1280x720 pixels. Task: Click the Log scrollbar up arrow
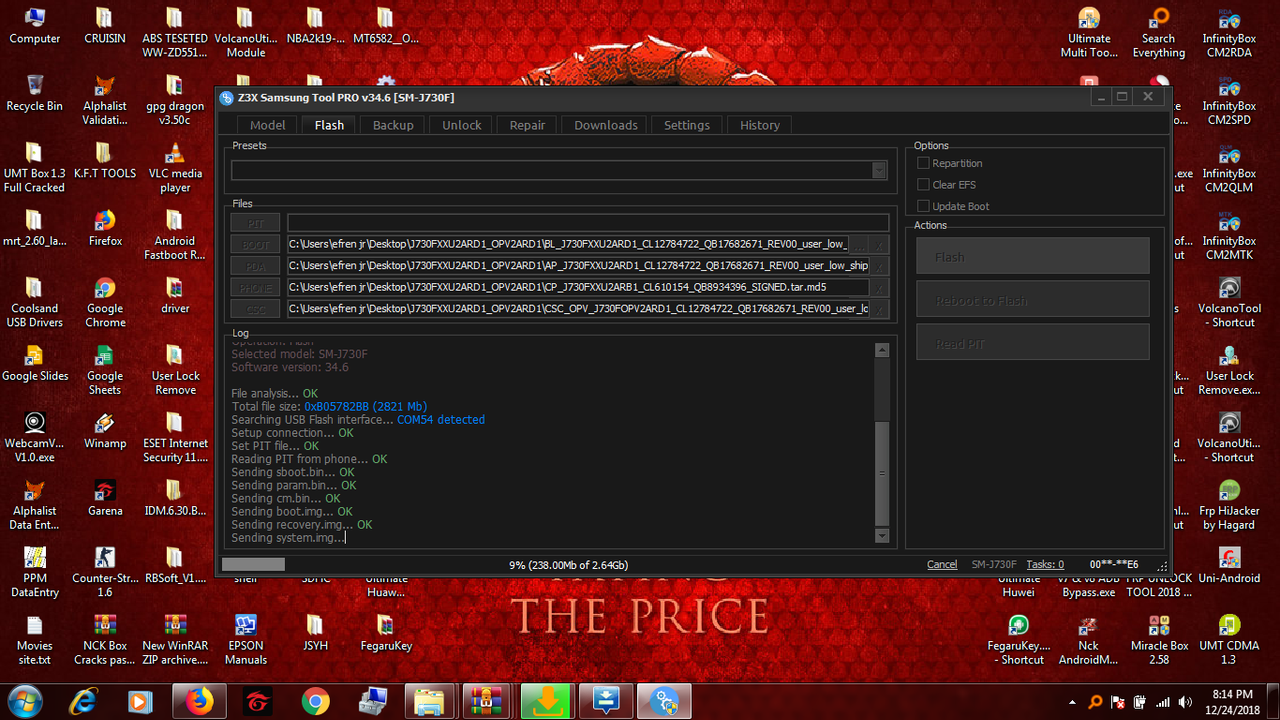tap(881, 350)
